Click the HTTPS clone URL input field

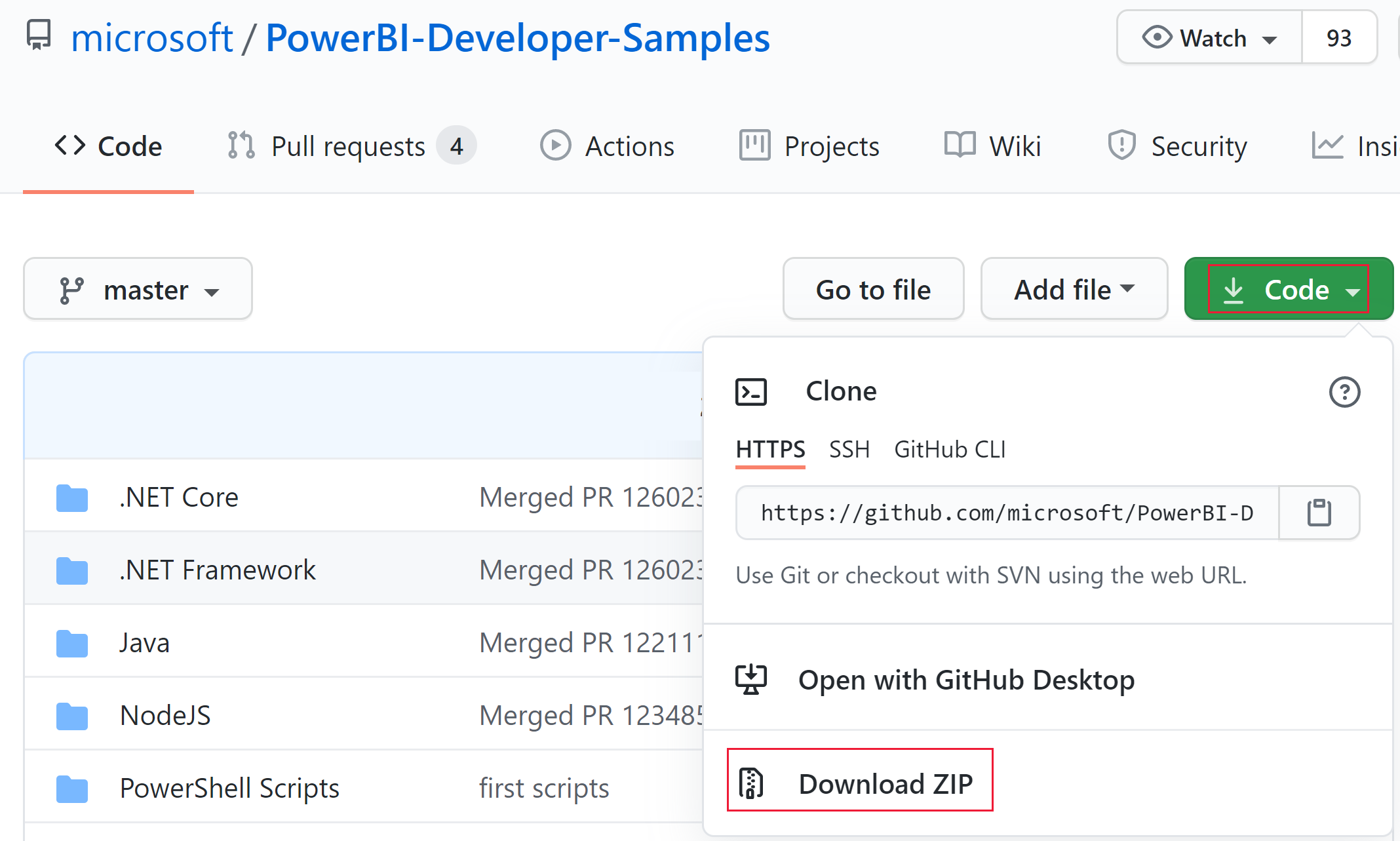1005,512
